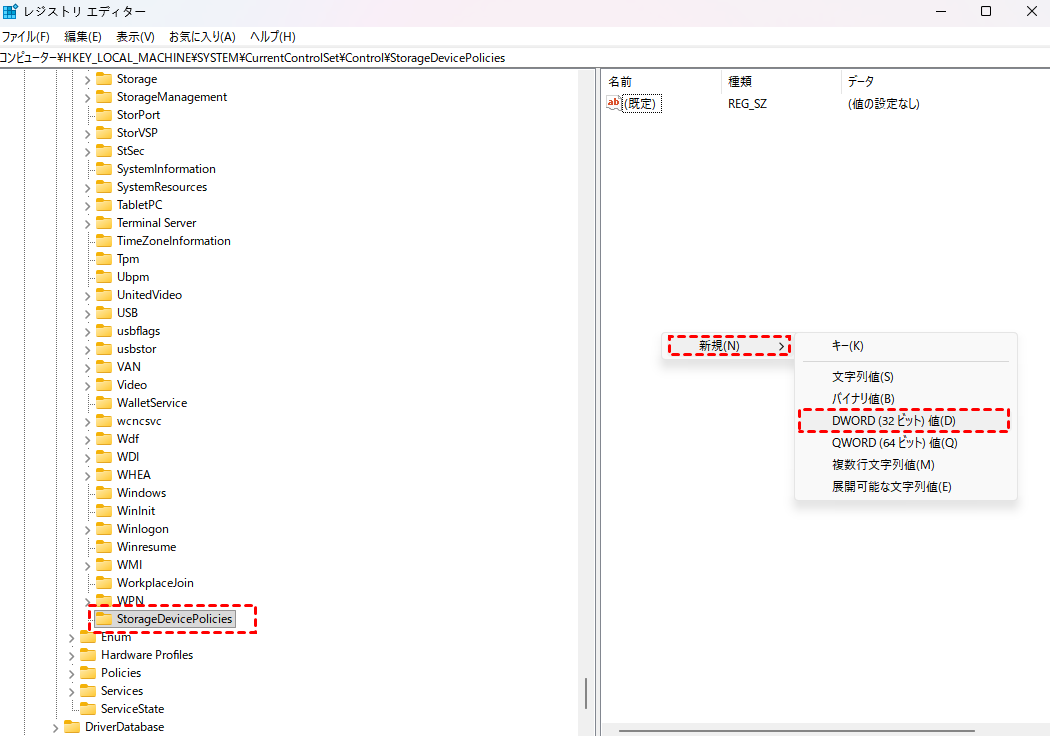Select QWORD (64 ビット) 値(Q) option
Screen dimensions: 1050x736
(x=894, y=443)
